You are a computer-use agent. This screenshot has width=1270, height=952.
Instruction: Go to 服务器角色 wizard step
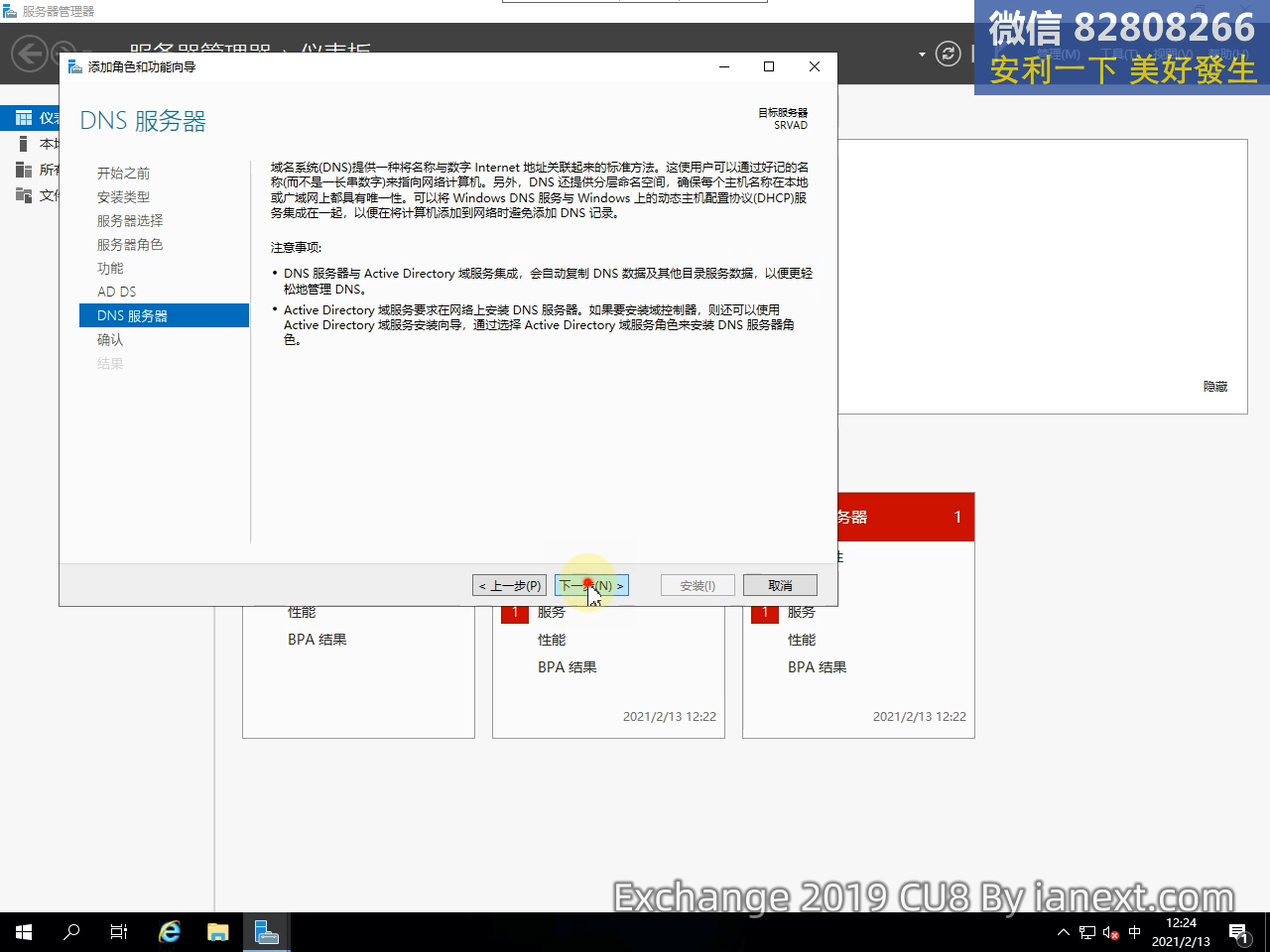tap(130, 245)
